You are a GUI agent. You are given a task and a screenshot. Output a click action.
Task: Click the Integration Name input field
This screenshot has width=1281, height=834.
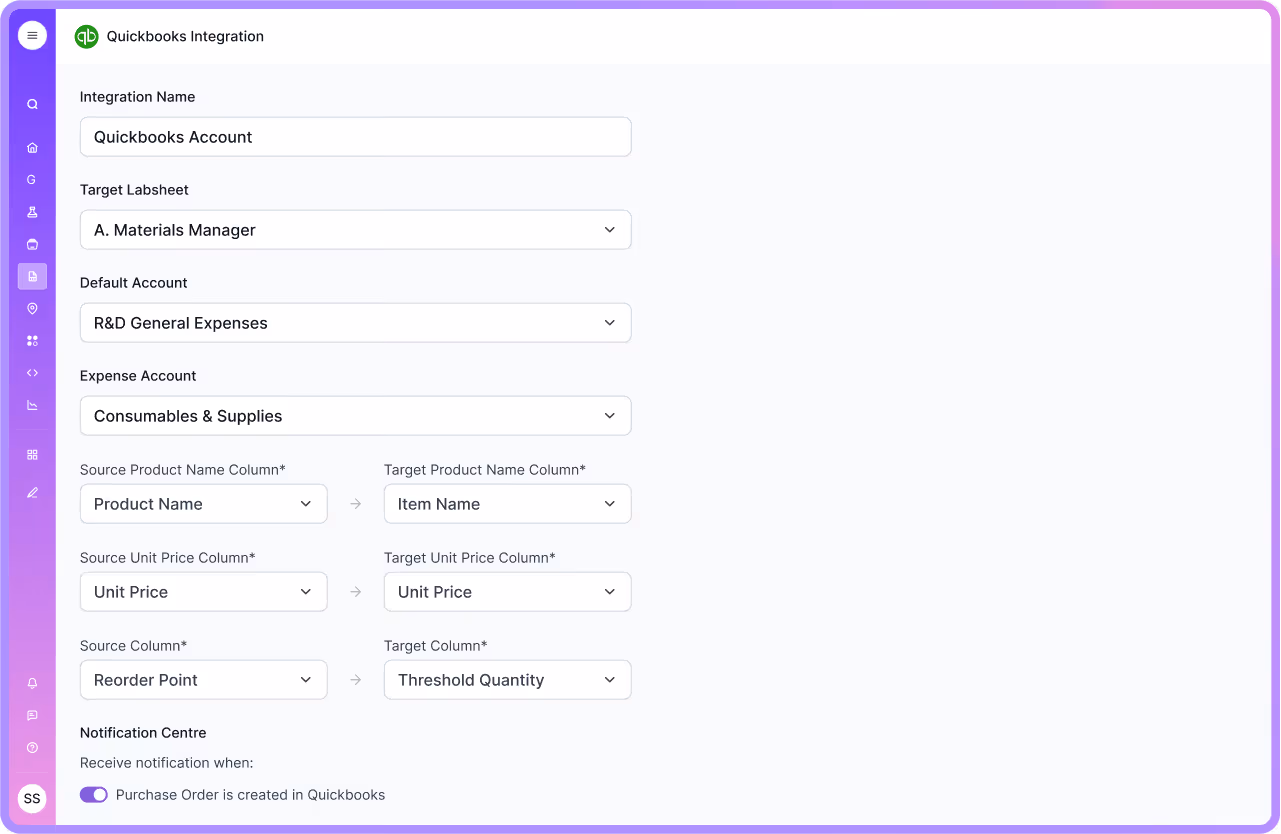(x=356, y=137)
